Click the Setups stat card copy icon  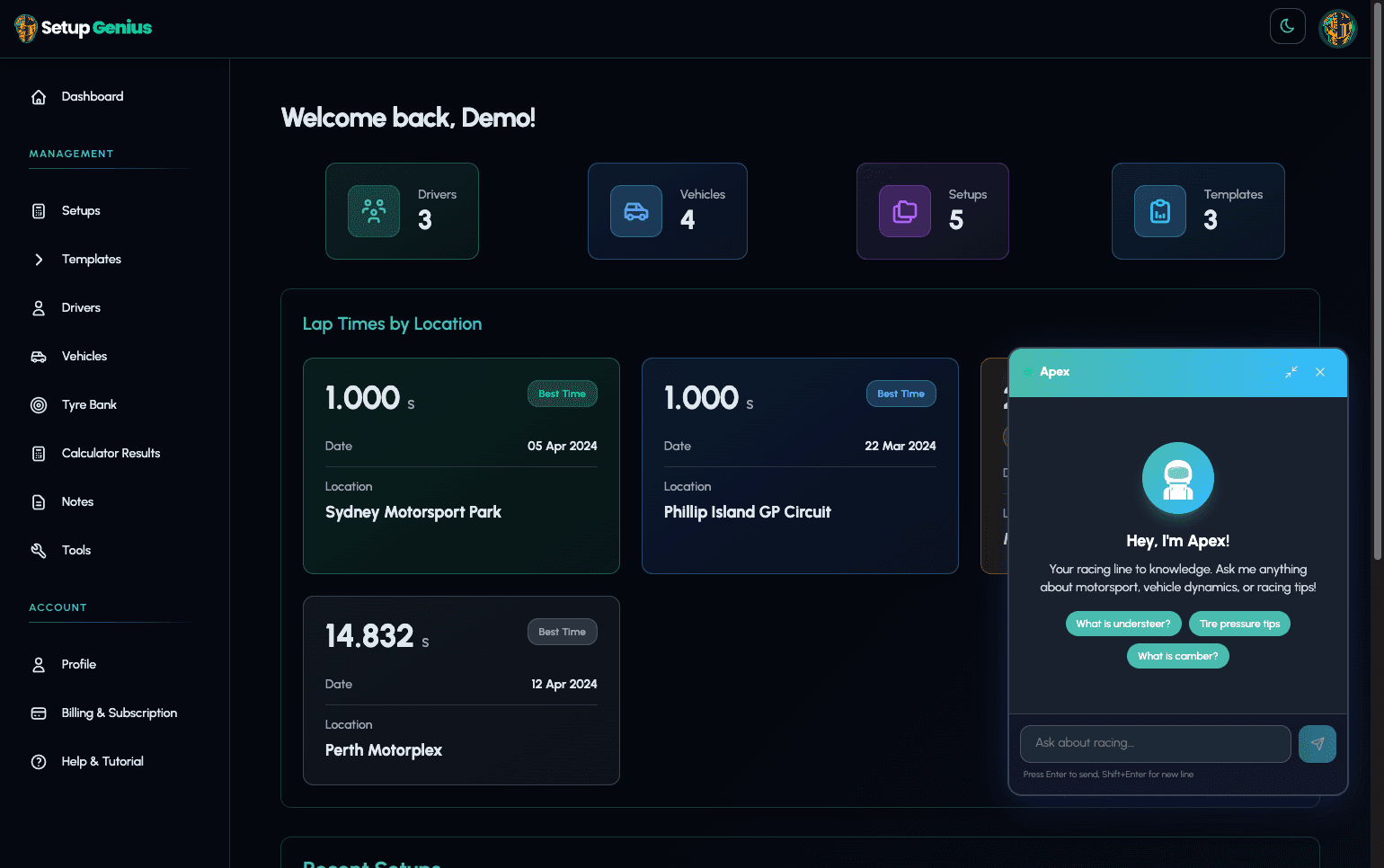pos(905,211)
